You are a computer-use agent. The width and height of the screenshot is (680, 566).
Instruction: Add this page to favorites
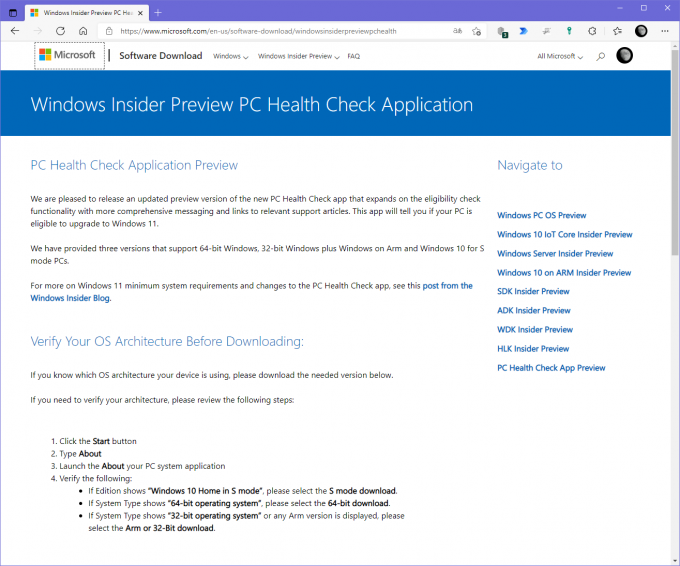coord(477,31)
